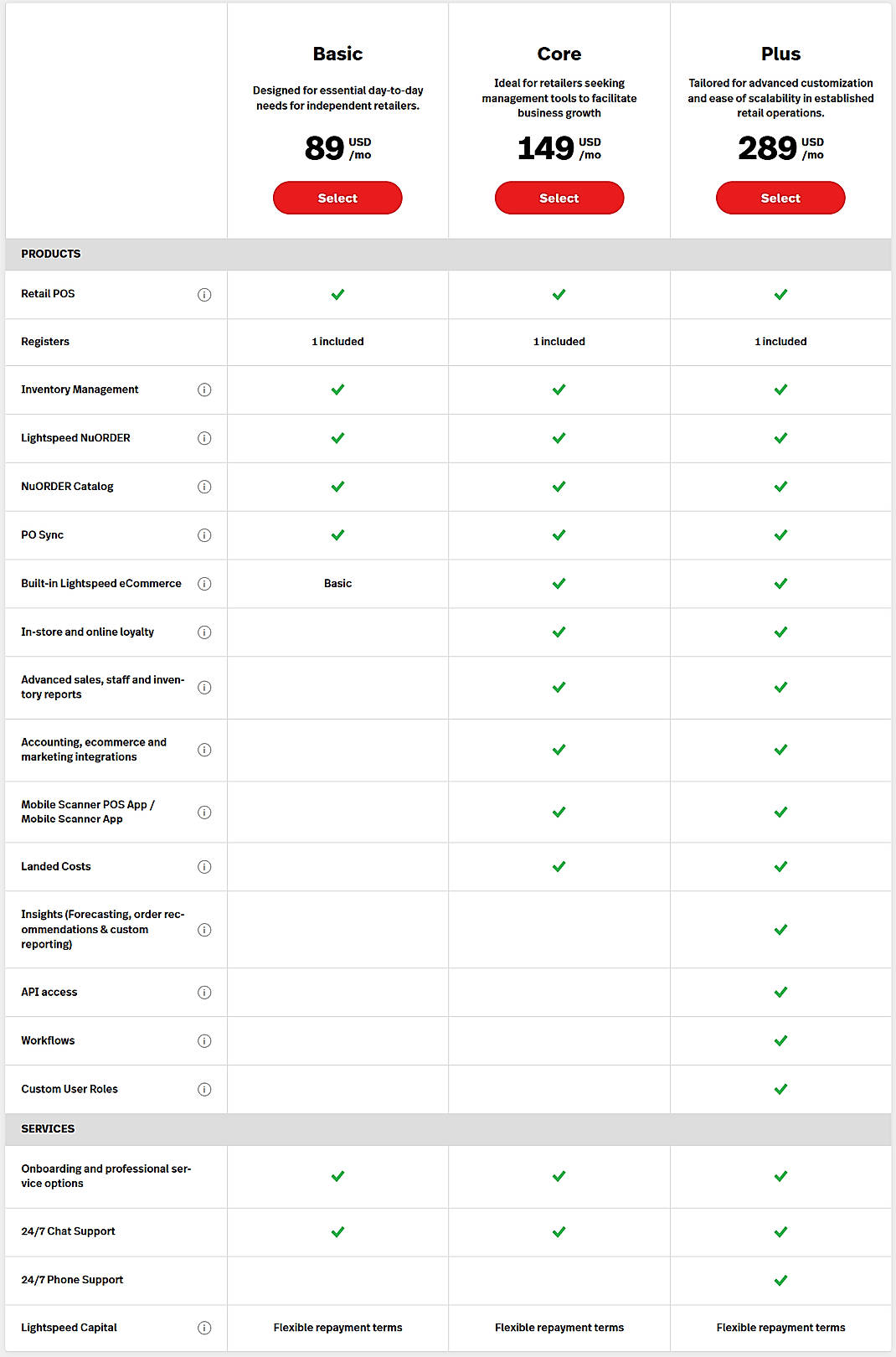Click Plus checkmark for Custom User Roles
Viewport: 896px width, 1357px height.
tap(780, 1090)
